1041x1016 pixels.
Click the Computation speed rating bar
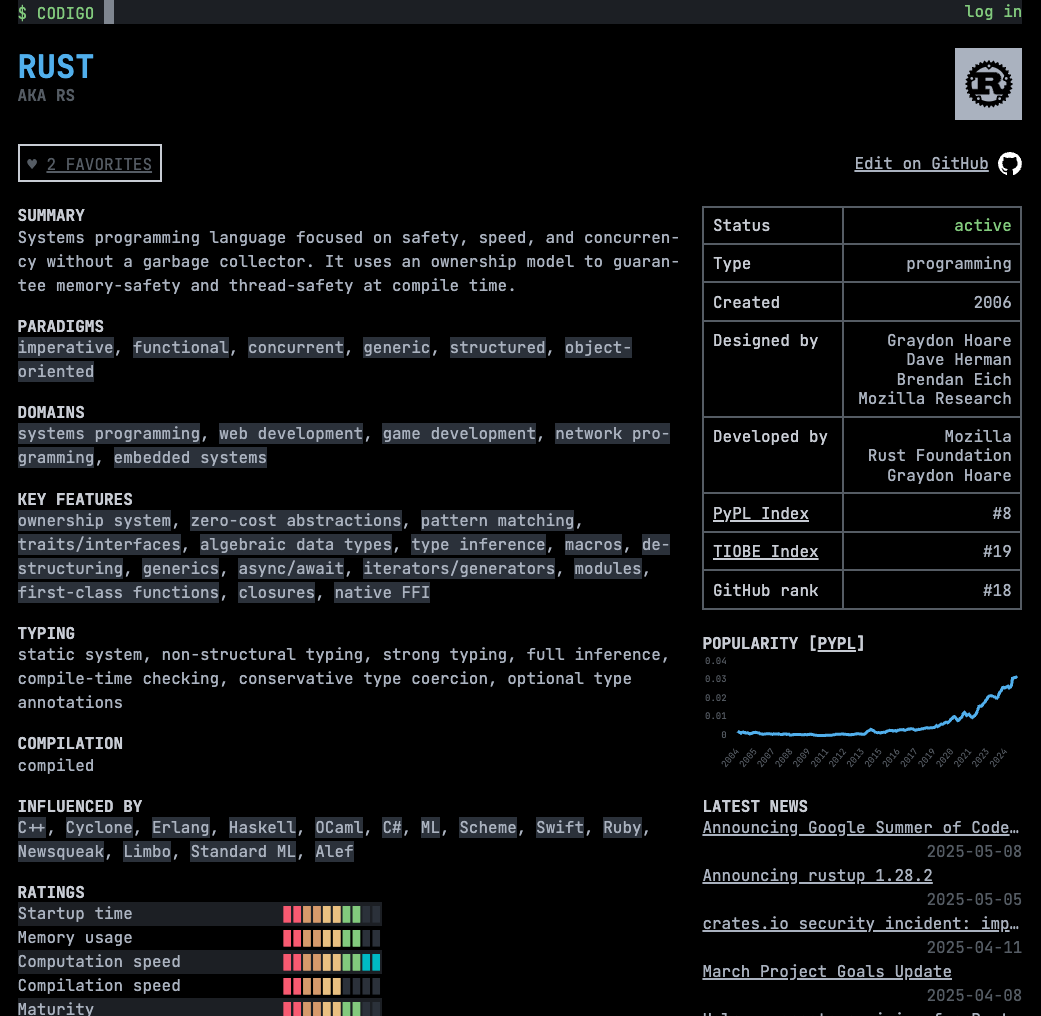[332, 962]
